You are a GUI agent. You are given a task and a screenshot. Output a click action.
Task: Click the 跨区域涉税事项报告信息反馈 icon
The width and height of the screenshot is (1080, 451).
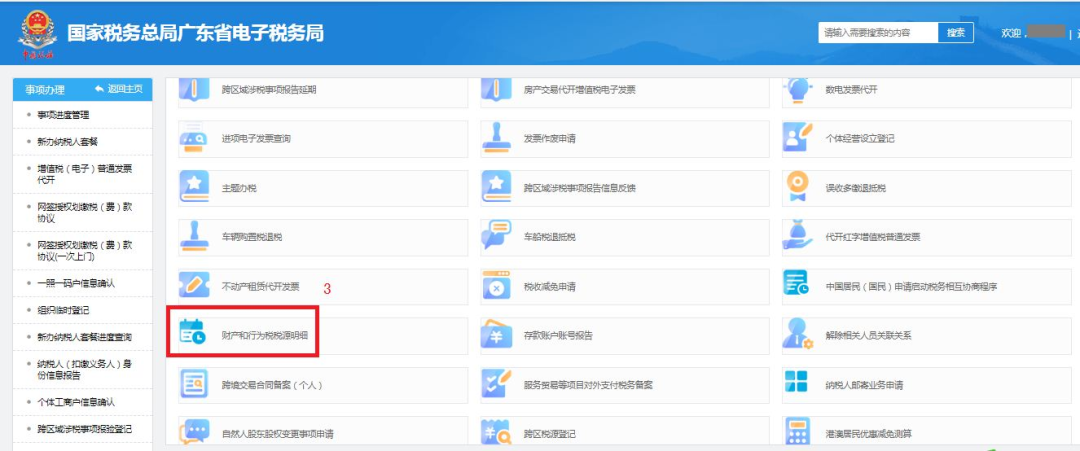coord(496,187)
